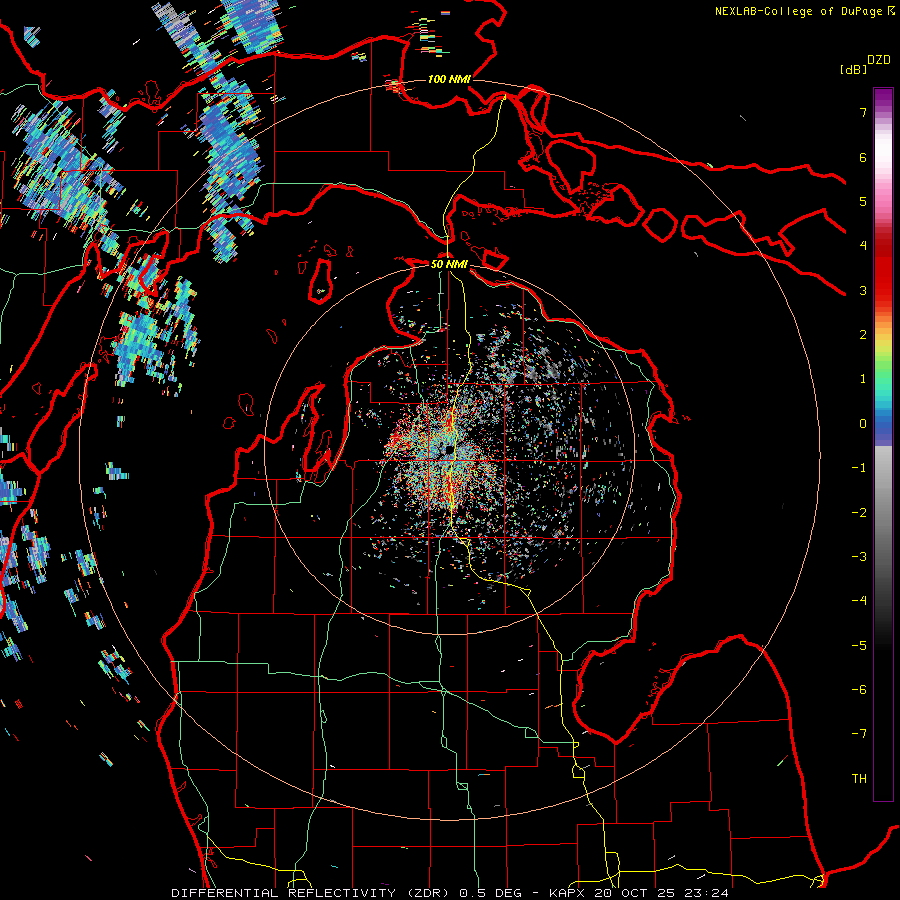This screenshot has width=900, height=900.
Task: Click the [dB] unit label
Action: tap(853, 69)
